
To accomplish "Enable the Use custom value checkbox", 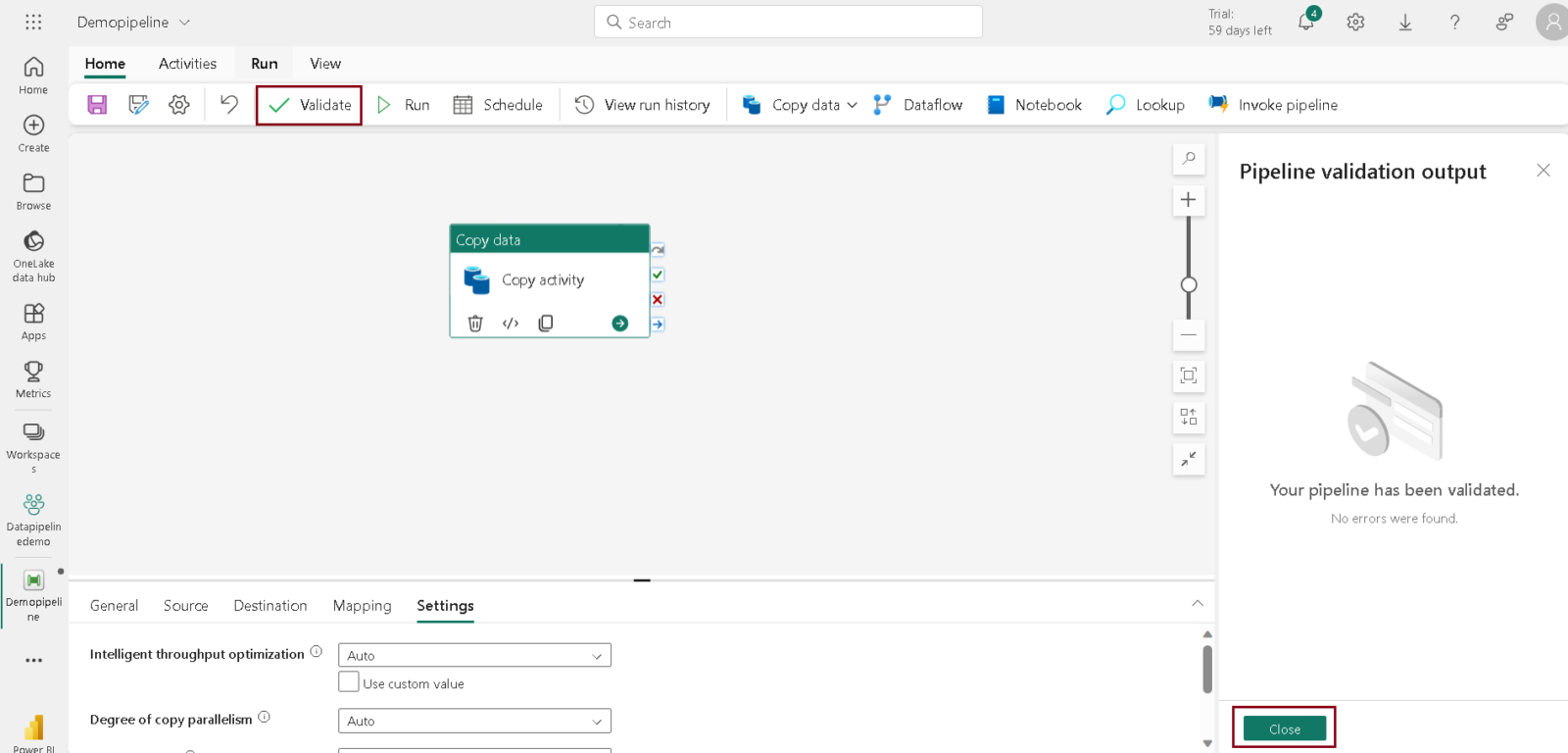I will [x=349, y=682].
